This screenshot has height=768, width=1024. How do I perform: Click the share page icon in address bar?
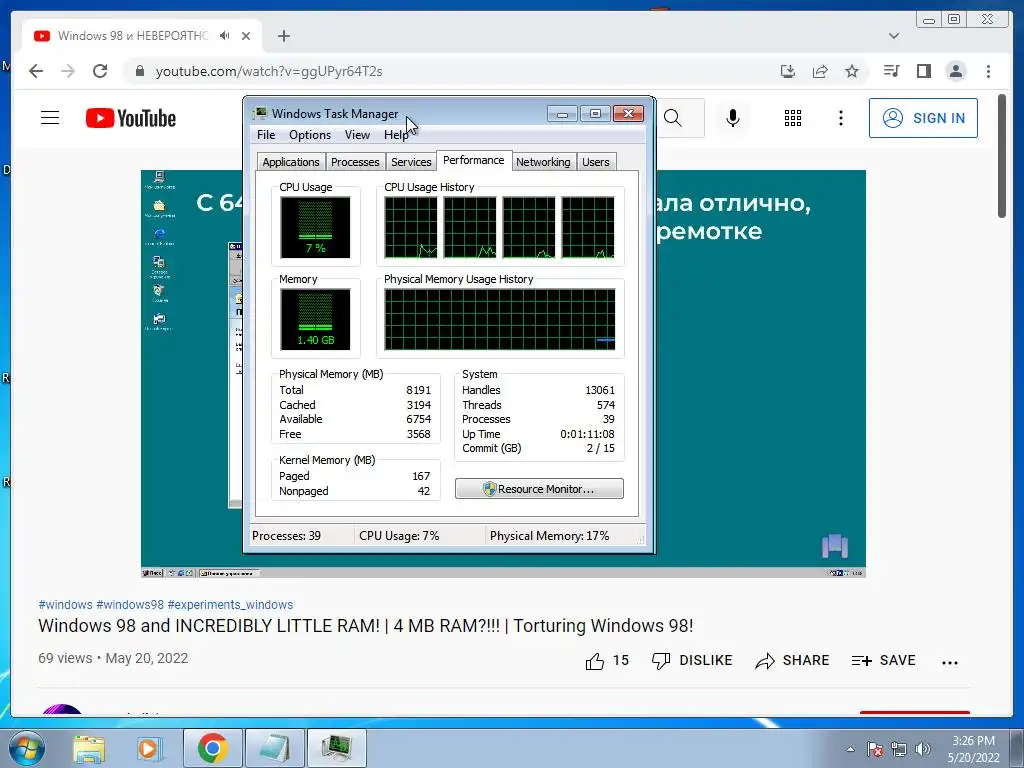click(x=820, y=71)
